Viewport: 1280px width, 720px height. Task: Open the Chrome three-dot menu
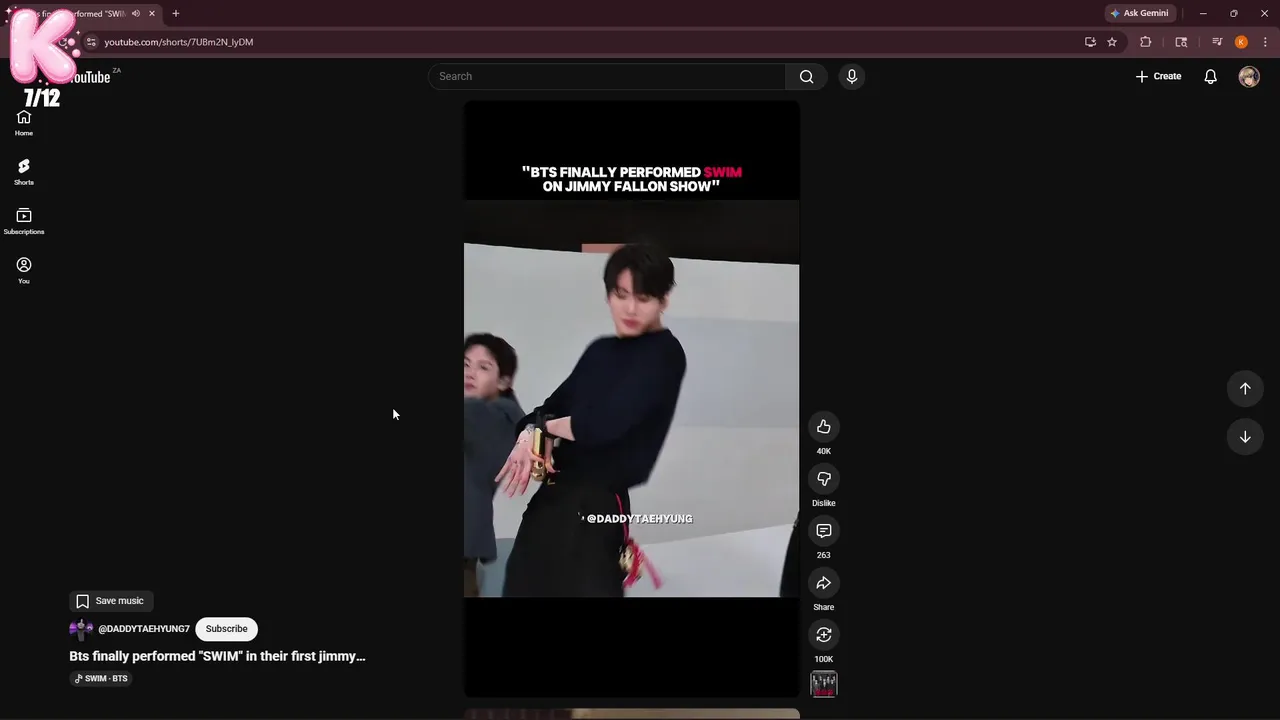pos(1265,42)
